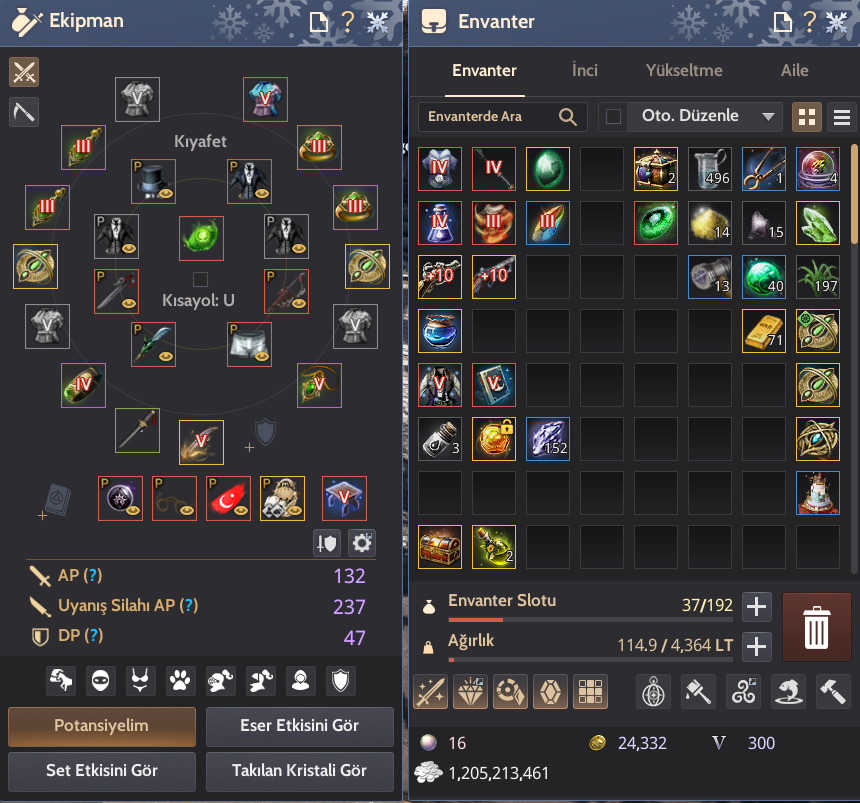Toggle the checkbox above Kısayol: U

[200, 279]
